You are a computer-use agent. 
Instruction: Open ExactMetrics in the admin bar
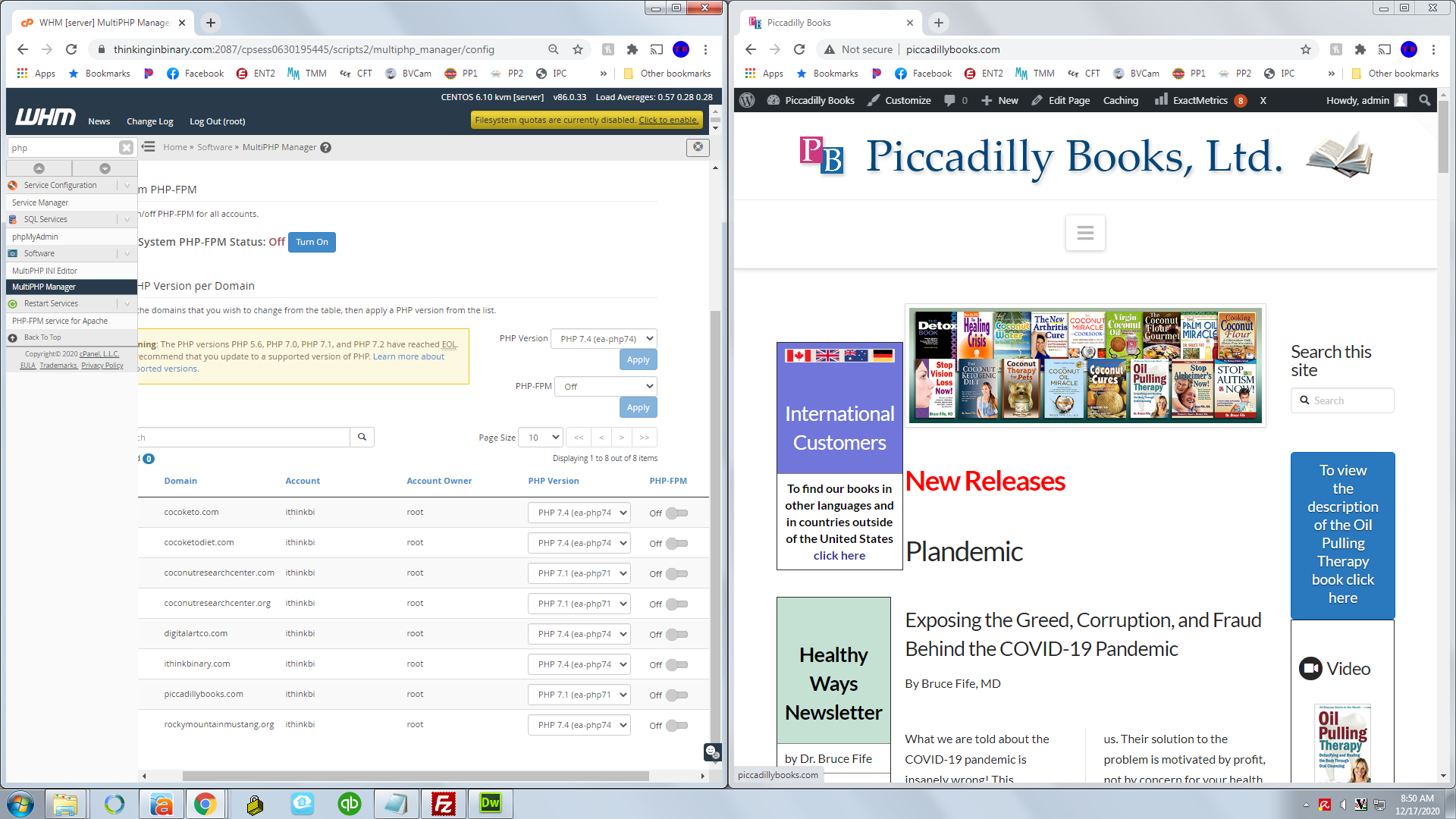pyautogui.click(x=1199, y=100)
